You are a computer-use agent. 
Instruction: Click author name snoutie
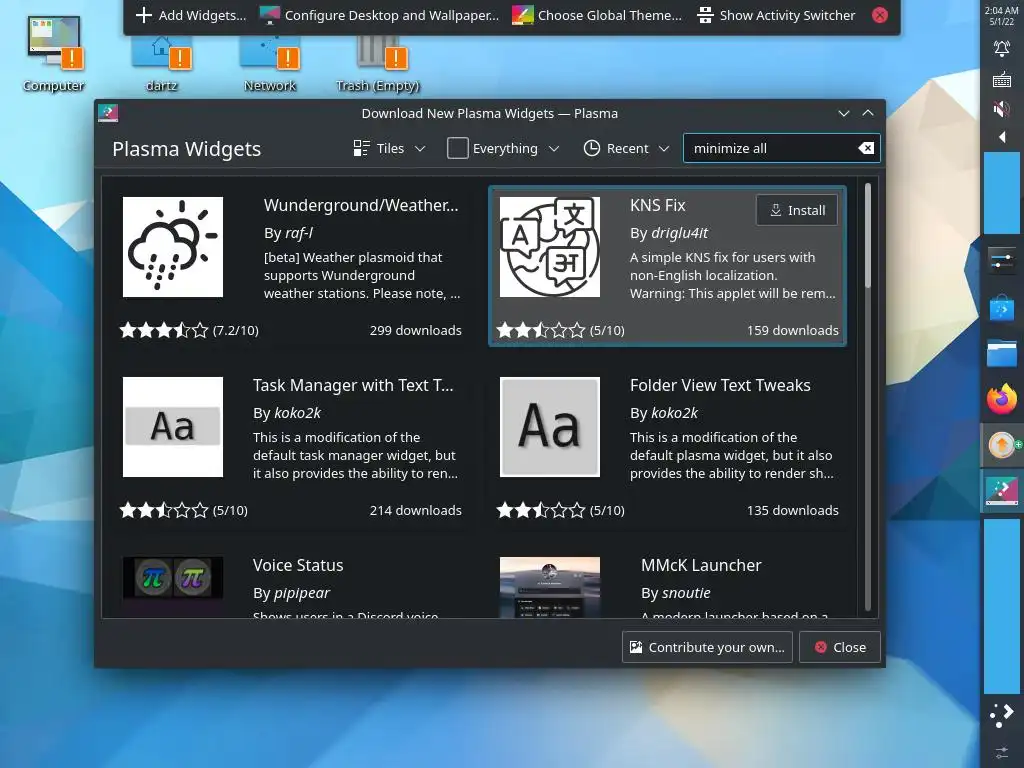coord(686,593)
